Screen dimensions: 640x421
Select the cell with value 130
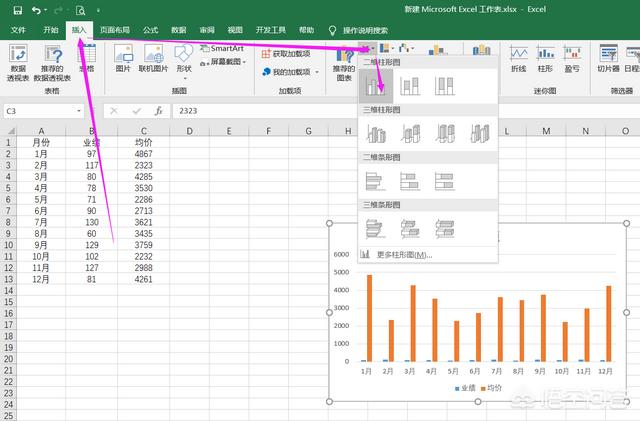(x=91, y=223)
